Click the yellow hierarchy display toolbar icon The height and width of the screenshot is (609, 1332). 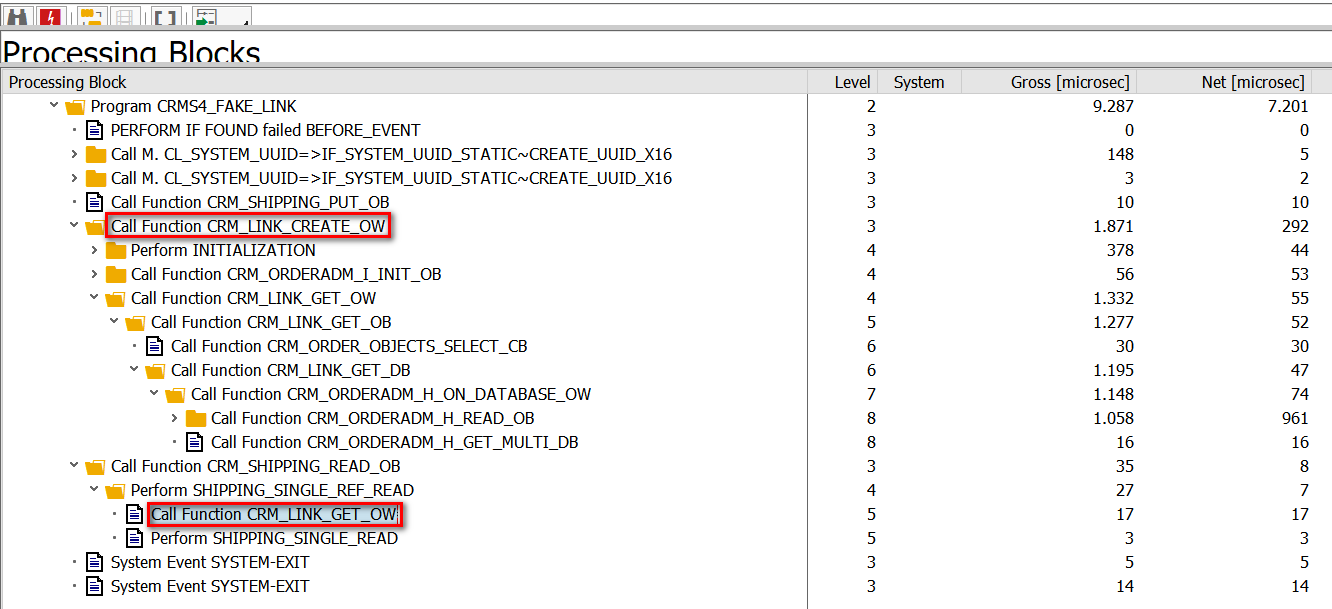[91, 16]
